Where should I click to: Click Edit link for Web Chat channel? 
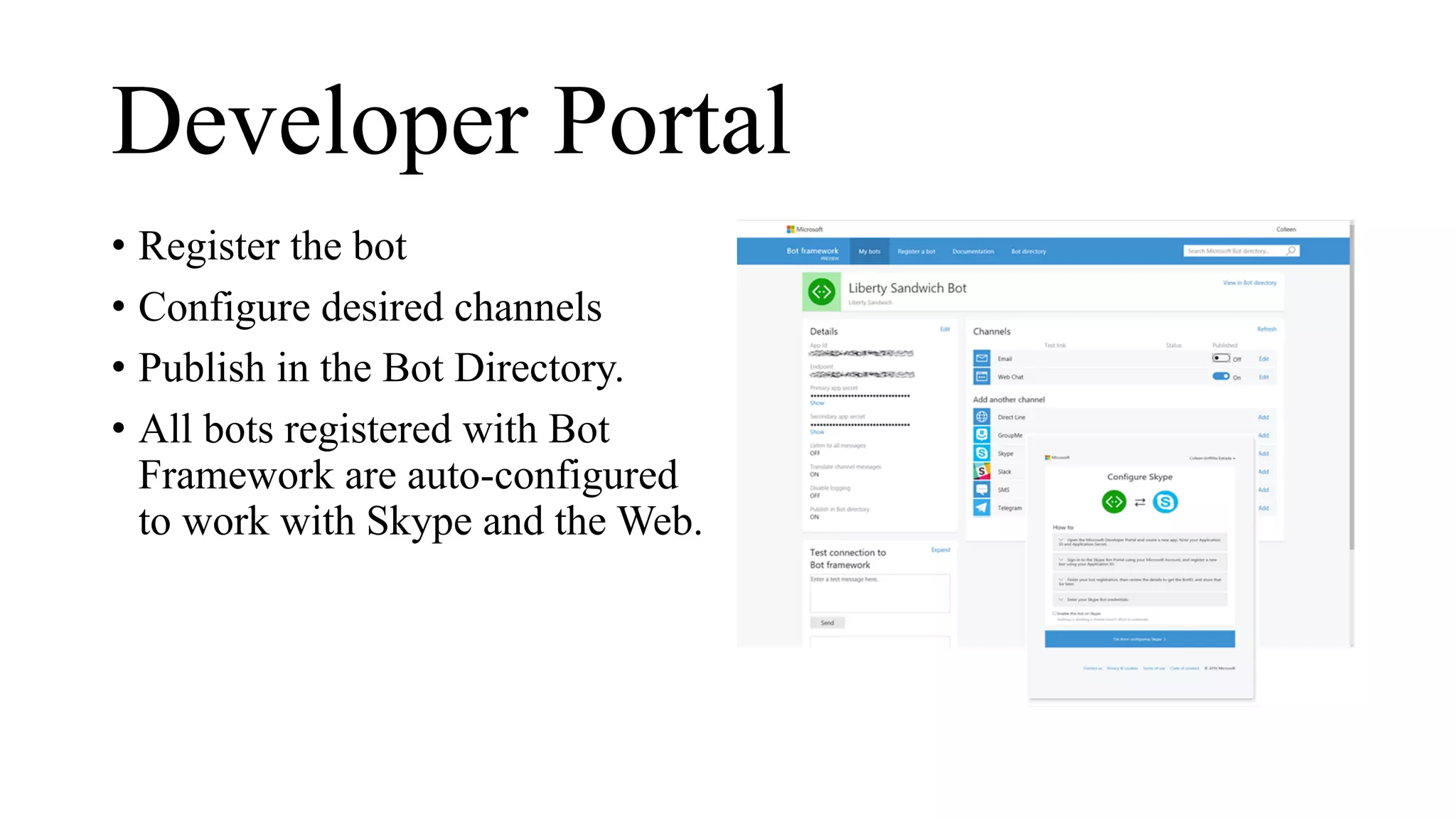(1264, 378)
